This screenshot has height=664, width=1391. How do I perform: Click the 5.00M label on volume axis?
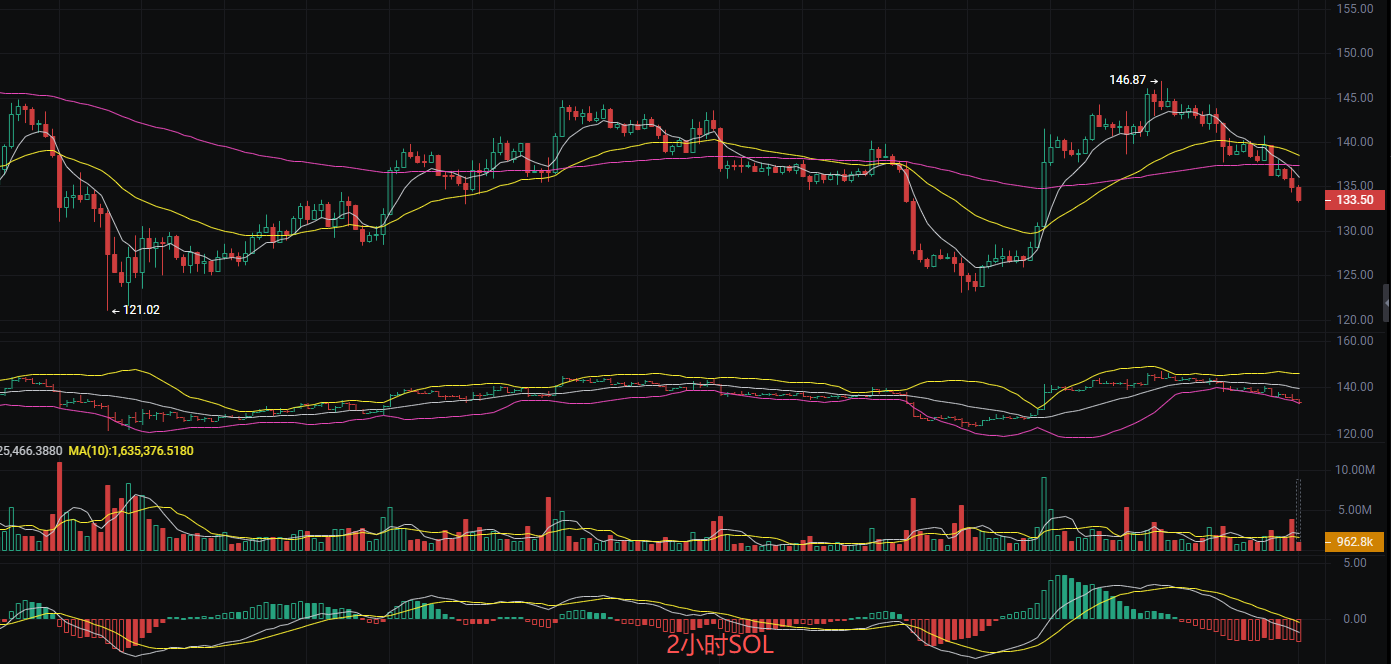pyautogui.click(x=1355, y=510)
